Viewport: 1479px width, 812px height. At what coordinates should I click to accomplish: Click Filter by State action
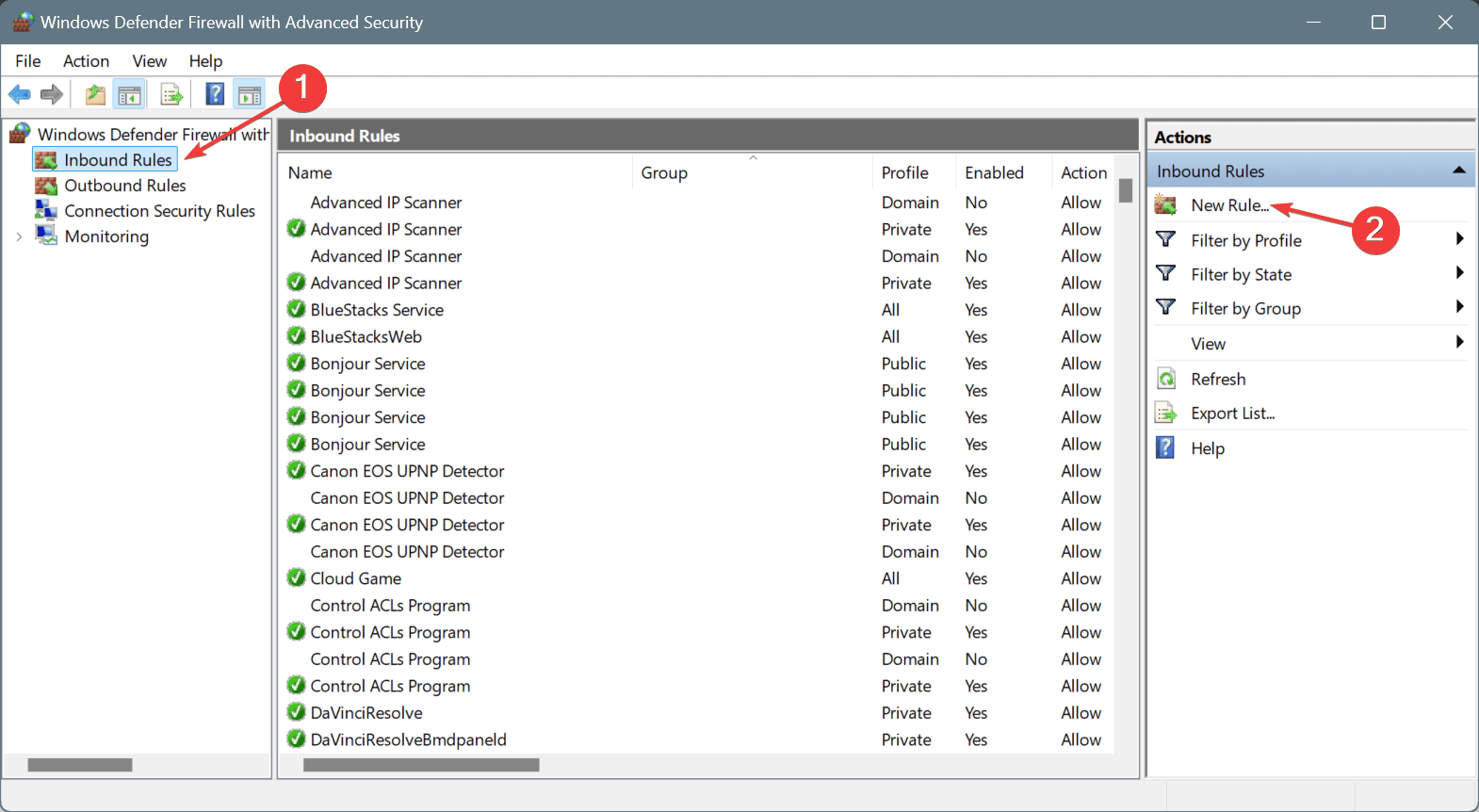click(1241, 274)
